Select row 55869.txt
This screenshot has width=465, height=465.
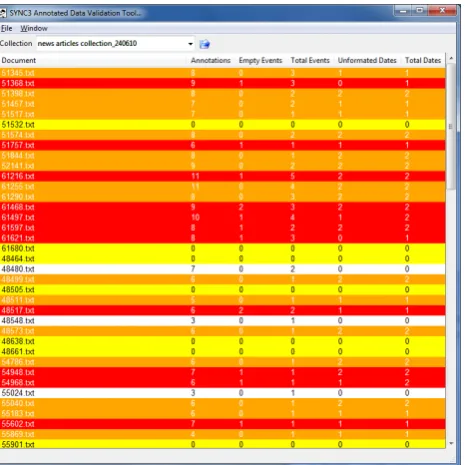point(223,435)
